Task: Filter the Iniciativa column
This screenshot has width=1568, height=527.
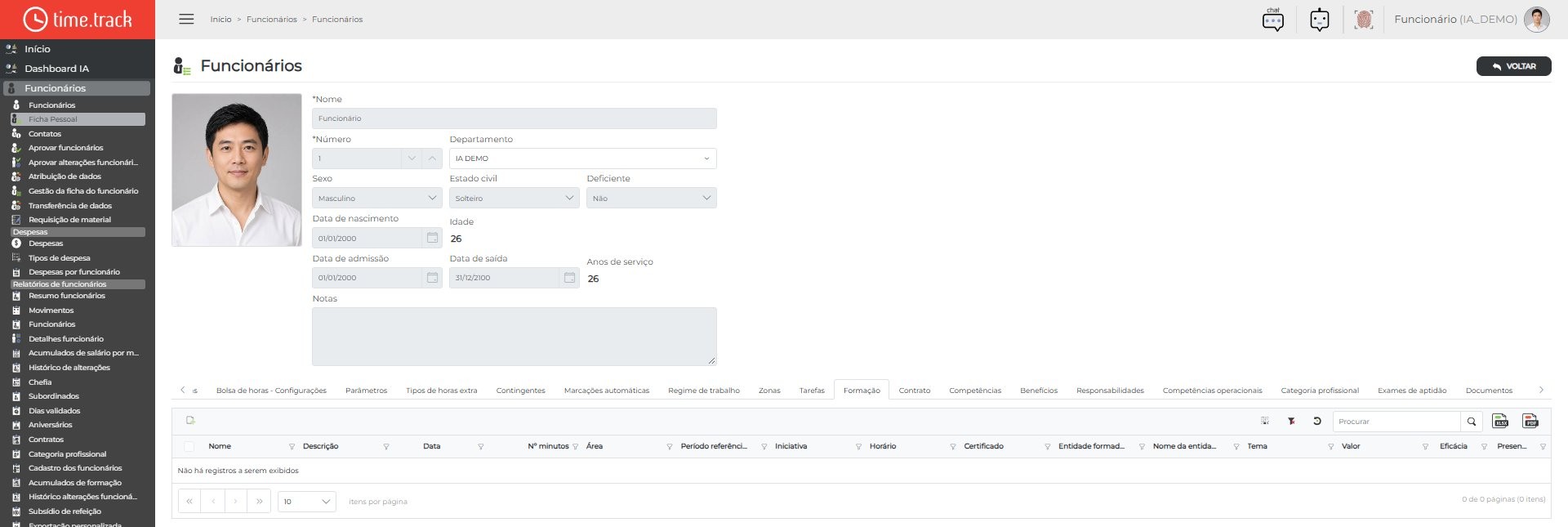Action: point(858,447)
